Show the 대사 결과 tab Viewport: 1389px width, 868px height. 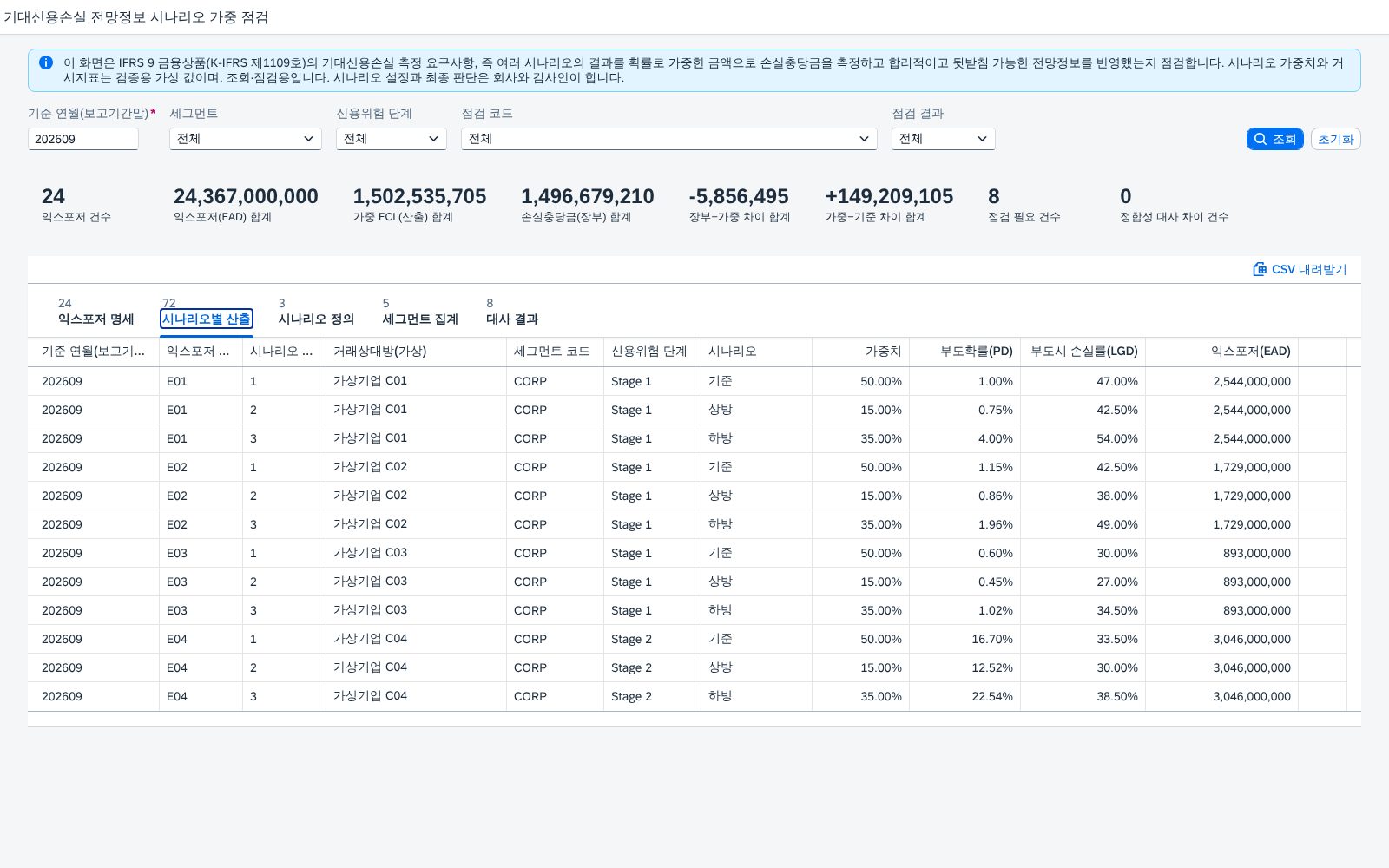click(512, 319)
